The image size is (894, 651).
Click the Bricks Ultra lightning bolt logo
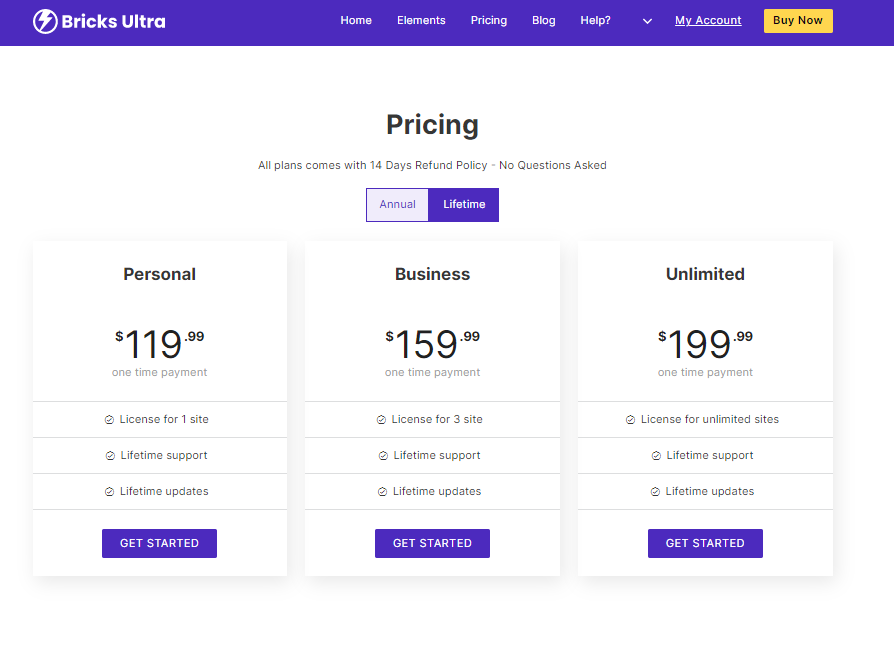click(x=45, y=21)
